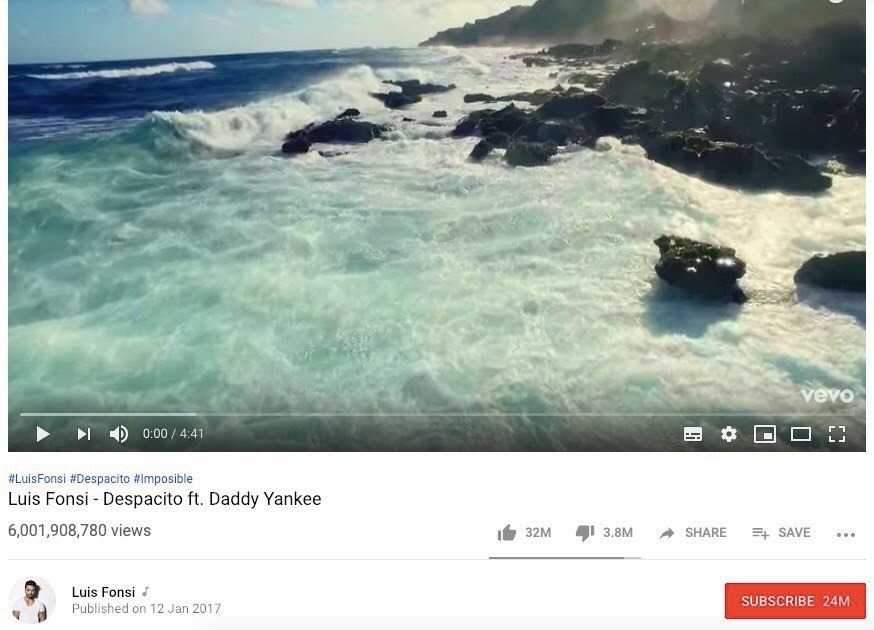Viewport: 874px width, 630px height.
Task: Open the more actions menu
Action: click(x=846, y=535)
